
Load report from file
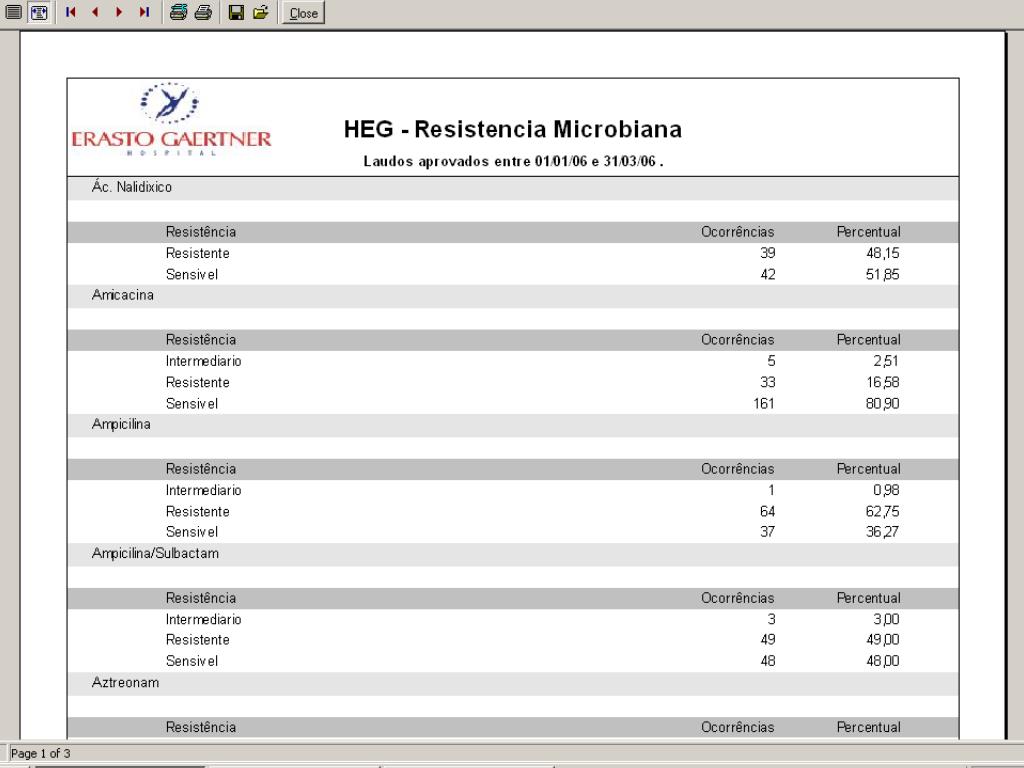(261, 12)
